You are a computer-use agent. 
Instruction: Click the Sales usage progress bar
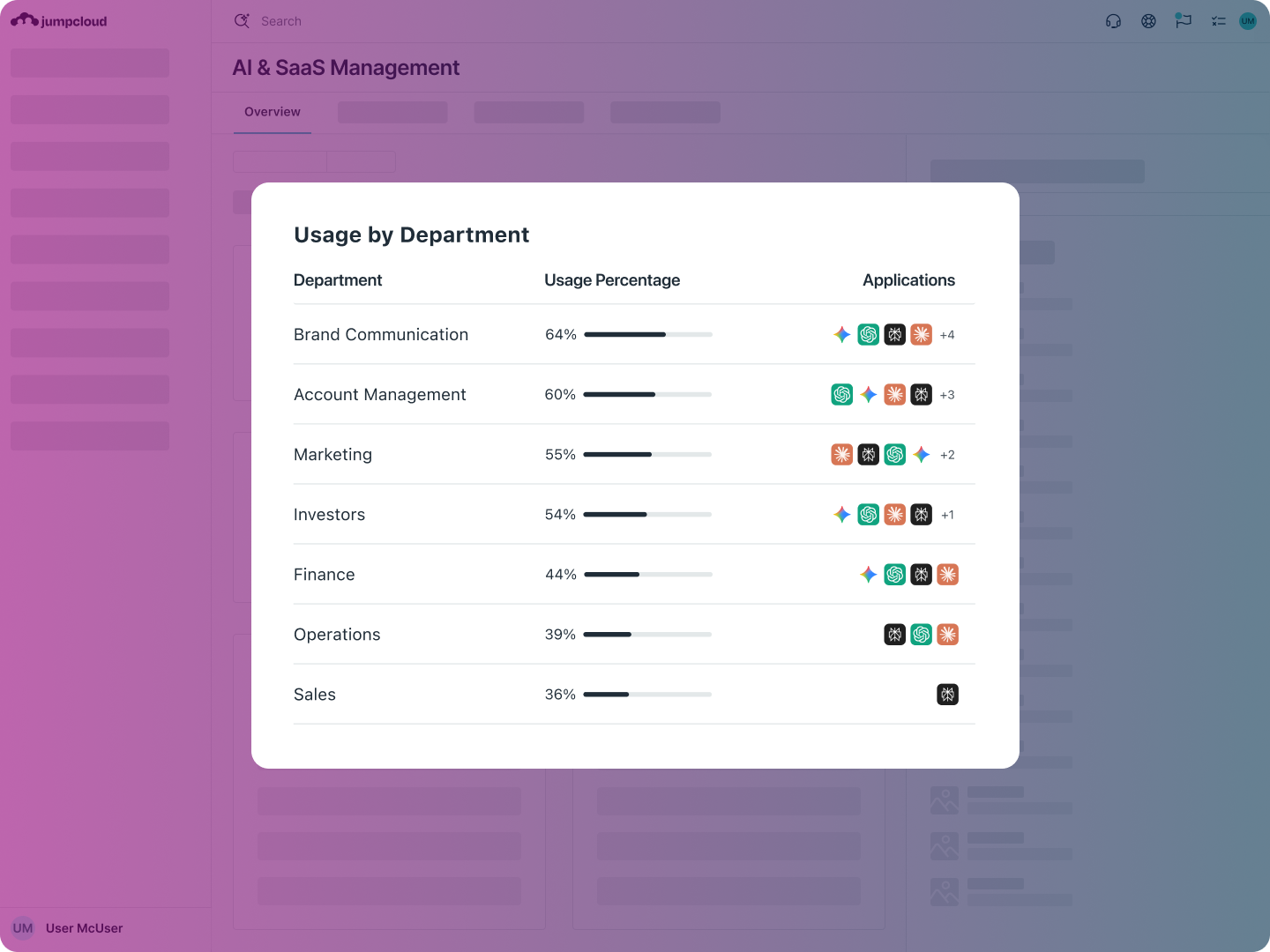point(647,695)
